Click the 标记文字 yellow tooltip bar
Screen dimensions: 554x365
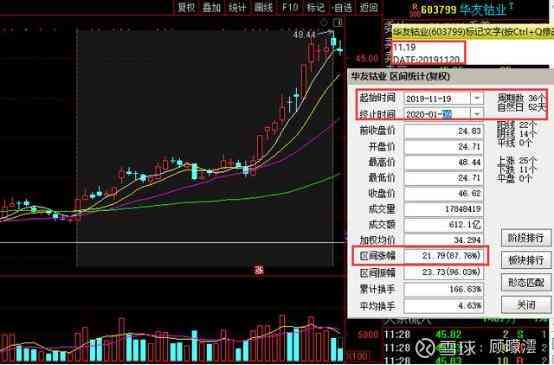pyautogui.click(x=473, y=33)
